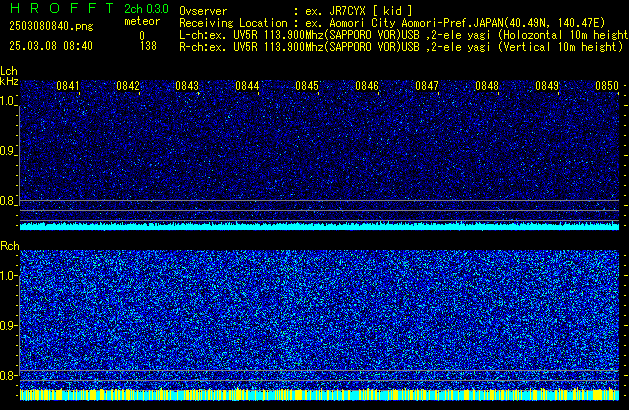Viewport: 629px width, 410px height.
Task: Click the 0842 time marker
Action: (x=128, y=86)
